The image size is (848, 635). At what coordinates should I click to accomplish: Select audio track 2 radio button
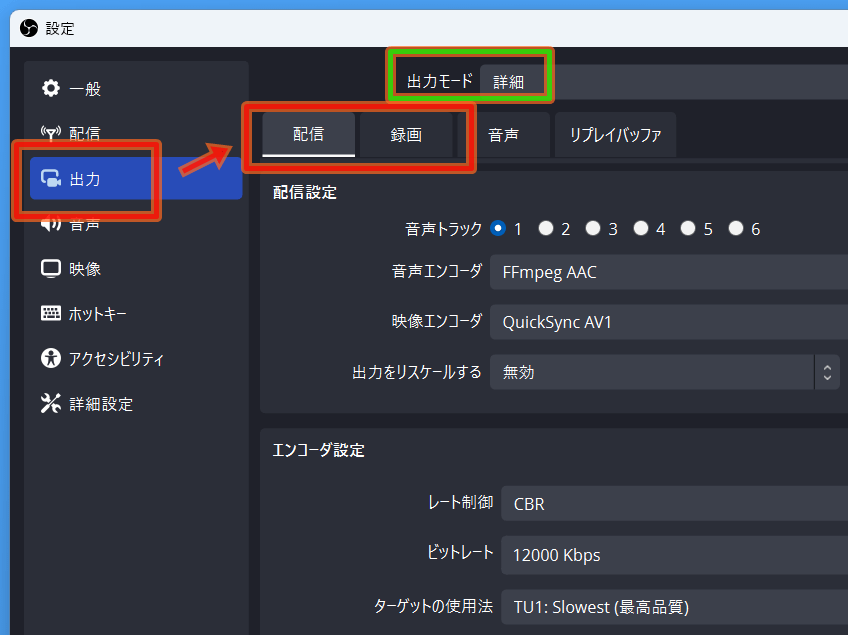546,228
